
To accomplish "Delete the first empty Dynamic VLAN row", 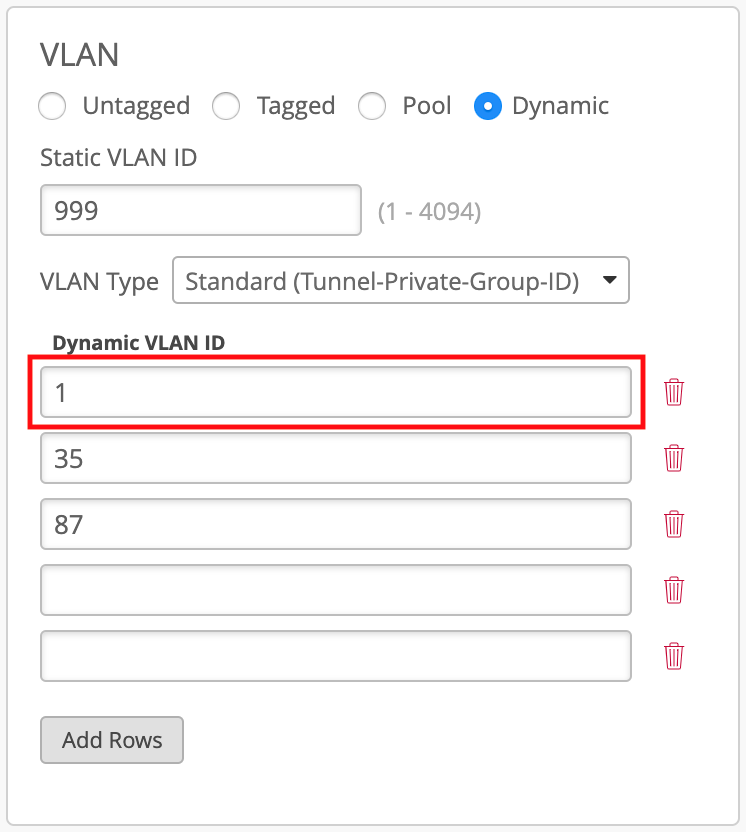I will click(x=674, y=590).
